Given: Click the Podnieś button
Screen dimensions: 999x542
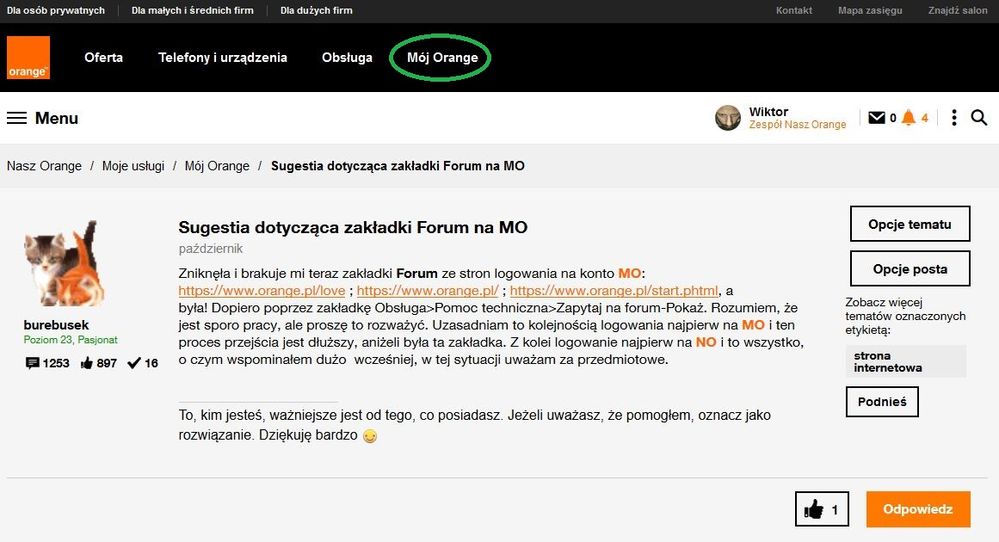Looking at the screenshot, I should [x=882, y=401].
